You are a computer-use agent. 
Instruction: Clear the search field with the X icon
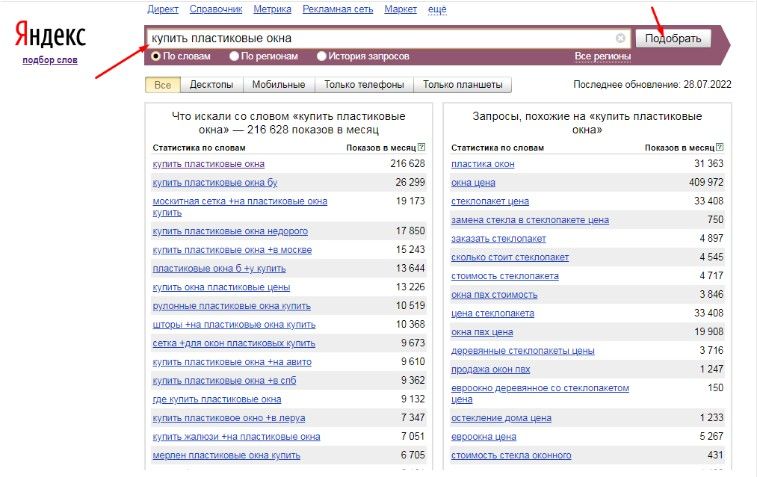pos(620,38)
